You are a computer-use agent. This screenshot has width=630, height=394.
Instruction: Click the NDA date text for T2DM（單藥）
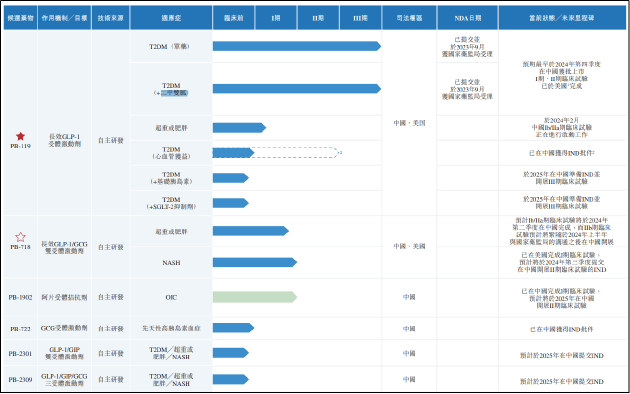coord(467,47)
